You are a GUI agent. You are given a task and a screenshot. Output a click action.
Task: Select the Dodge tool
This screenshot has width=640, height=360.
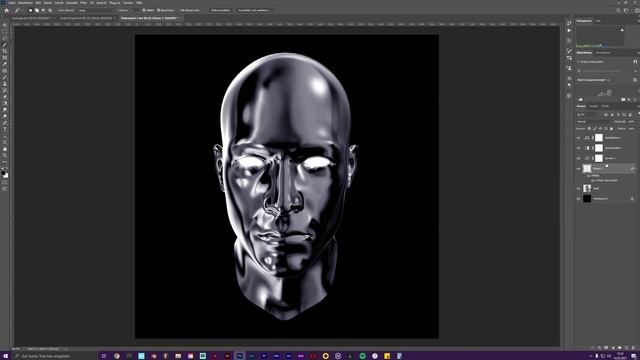pyautogui.click(x=5, y=116)
